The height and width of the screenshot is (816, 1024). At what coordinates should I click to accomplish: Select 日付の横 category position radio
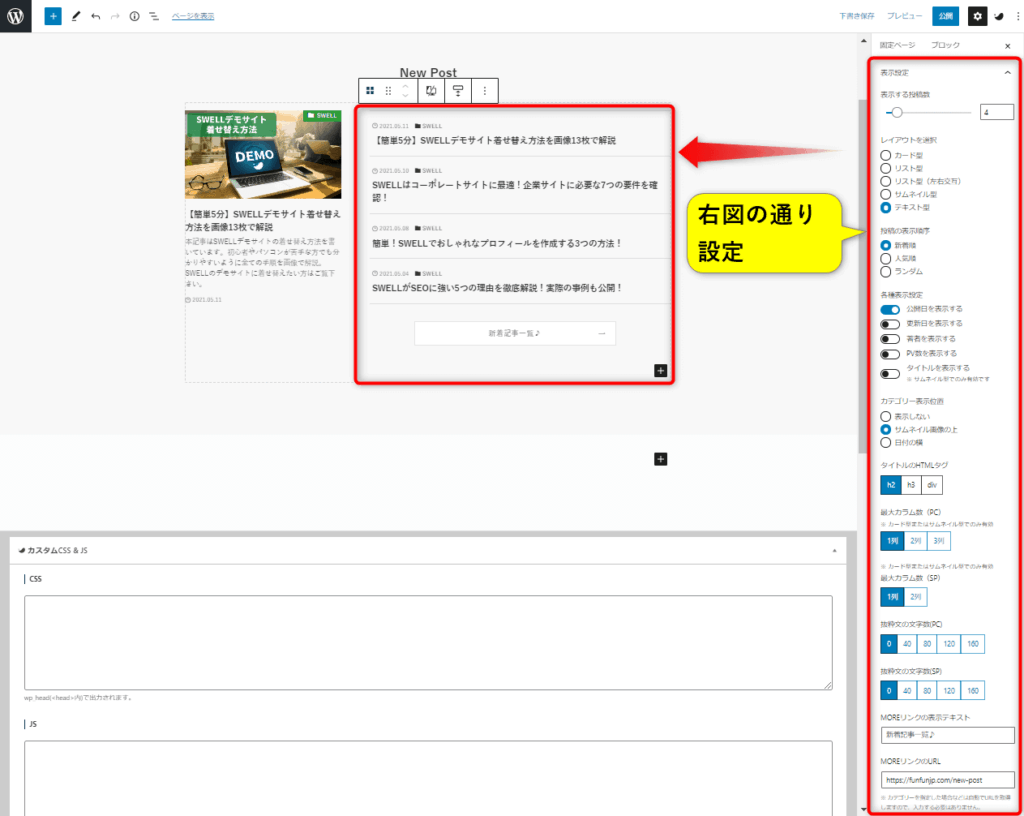click(x=886, y=443)
